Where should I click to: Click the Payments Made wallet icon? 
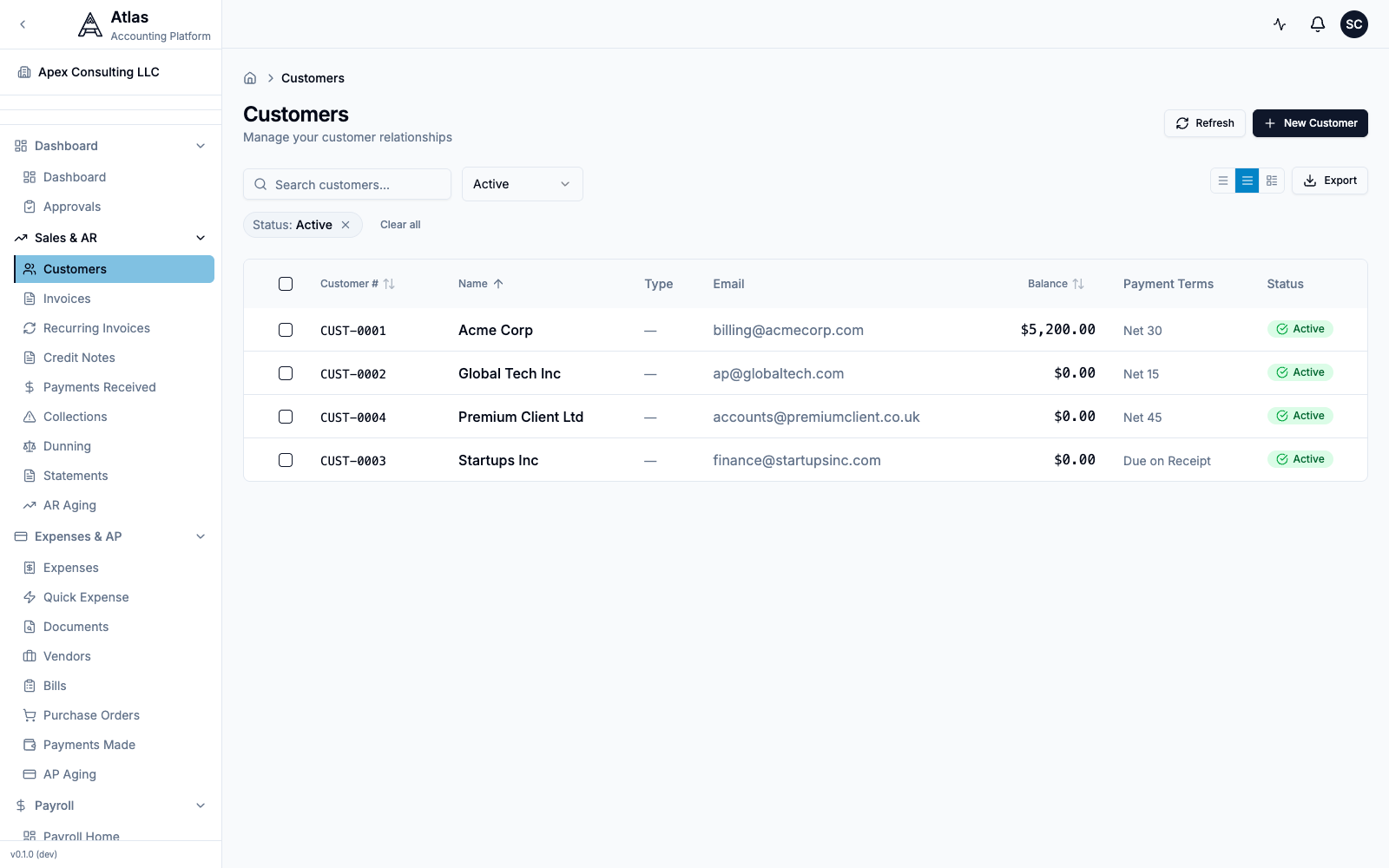pyautogui.click(x=30, y=745)
